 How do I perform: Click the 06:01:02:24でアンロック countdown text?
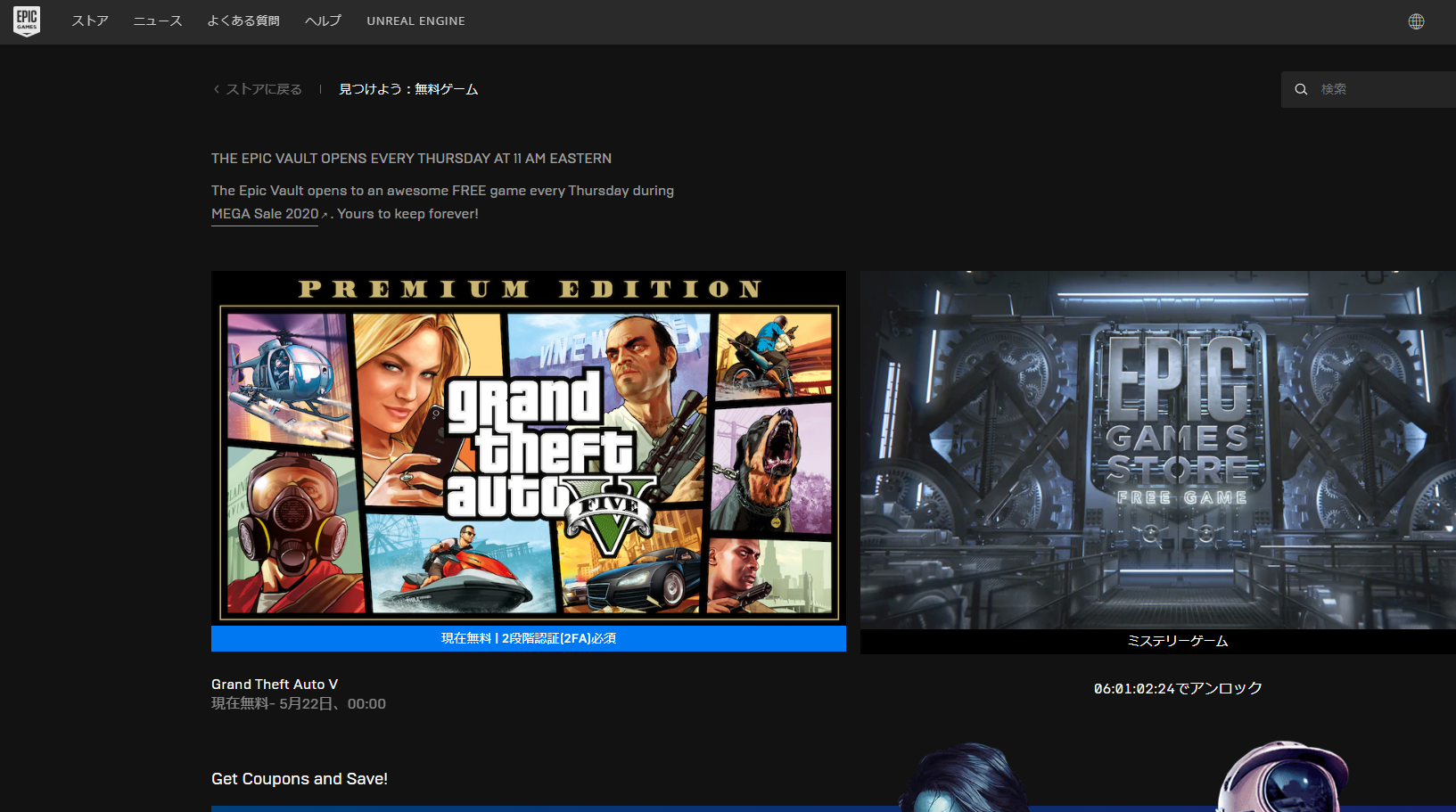1178,688
